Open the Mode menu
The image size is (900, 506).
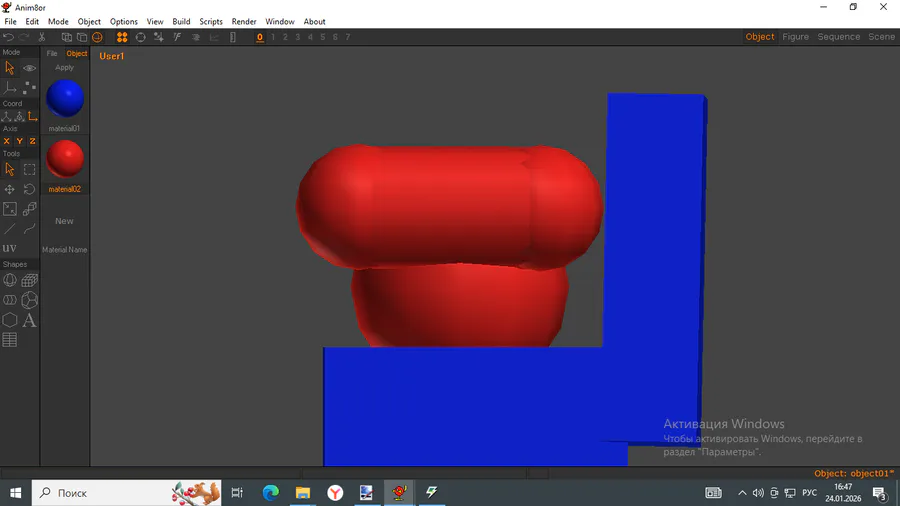click(58, 21)
